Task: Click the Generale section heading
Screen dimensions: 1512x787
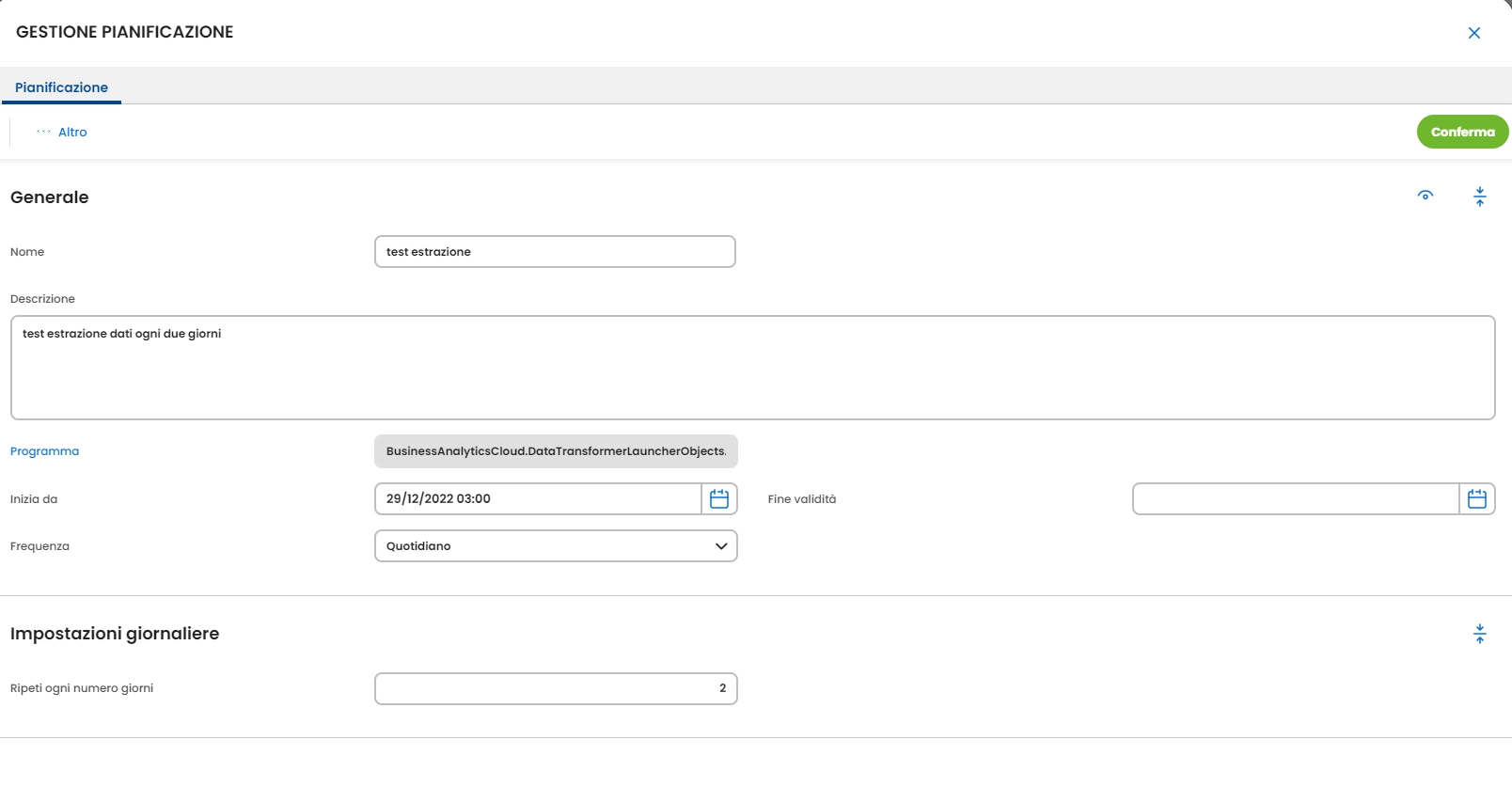Action: click(x=50, y=197)
